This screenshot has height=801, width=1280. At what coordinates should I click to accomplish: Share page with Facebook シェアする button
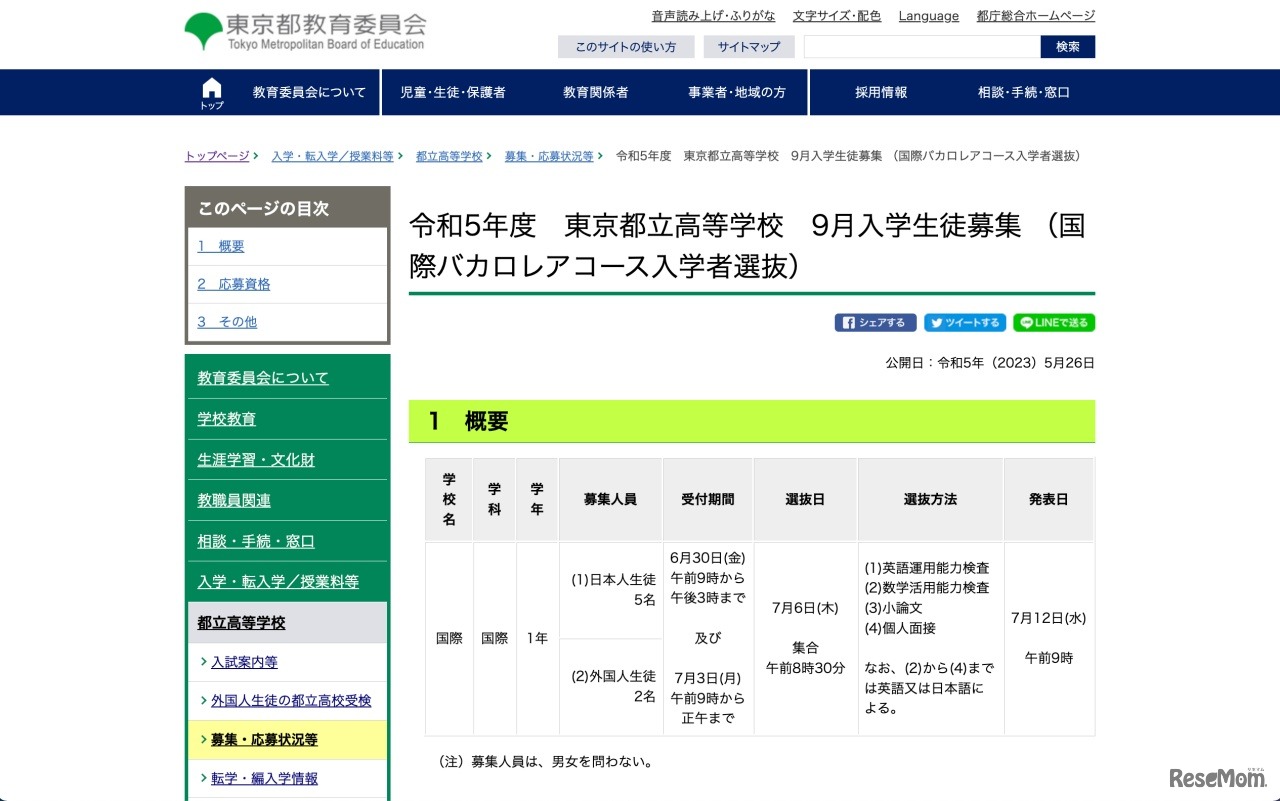pos(875,323)
